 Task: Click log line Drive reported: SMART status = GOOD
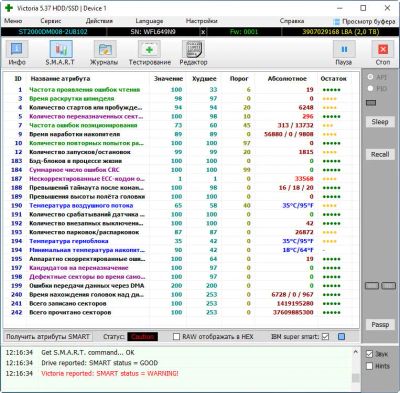coord(100,363)
